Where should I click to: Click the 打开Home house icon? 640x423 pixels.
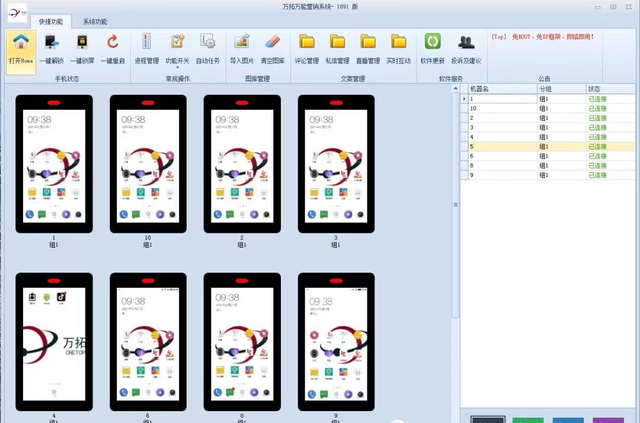20,46
